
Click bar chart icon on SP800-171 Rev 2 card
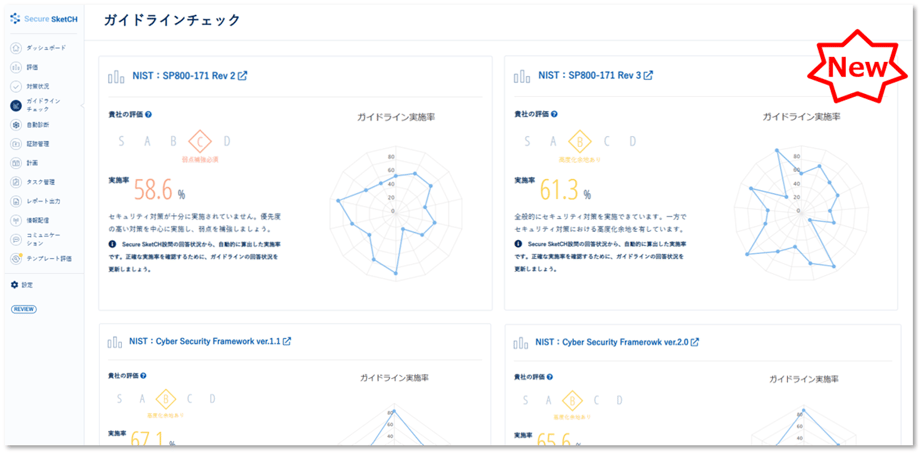pyautogui.click(x=116, y=77)
